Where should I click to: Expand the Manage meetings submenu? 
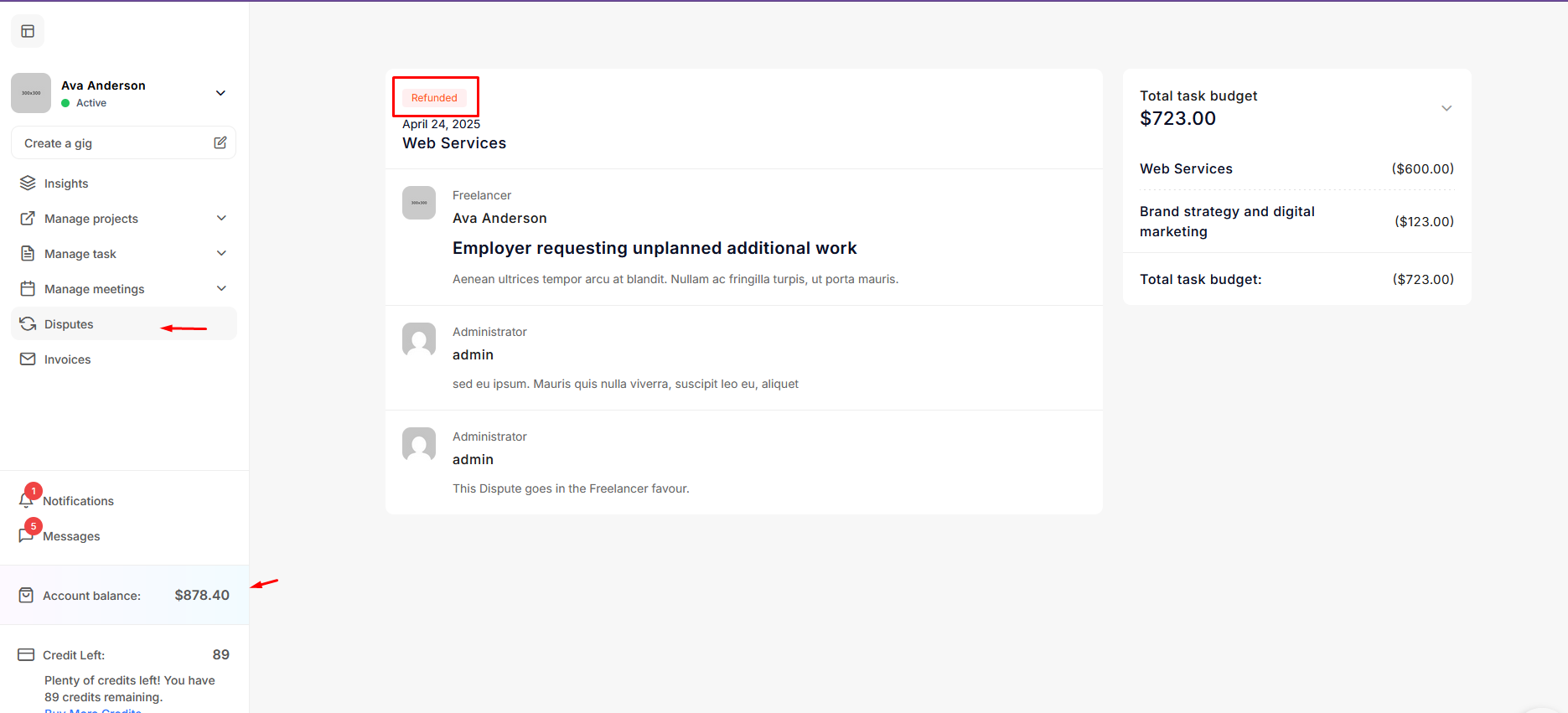tap(221, 289)
